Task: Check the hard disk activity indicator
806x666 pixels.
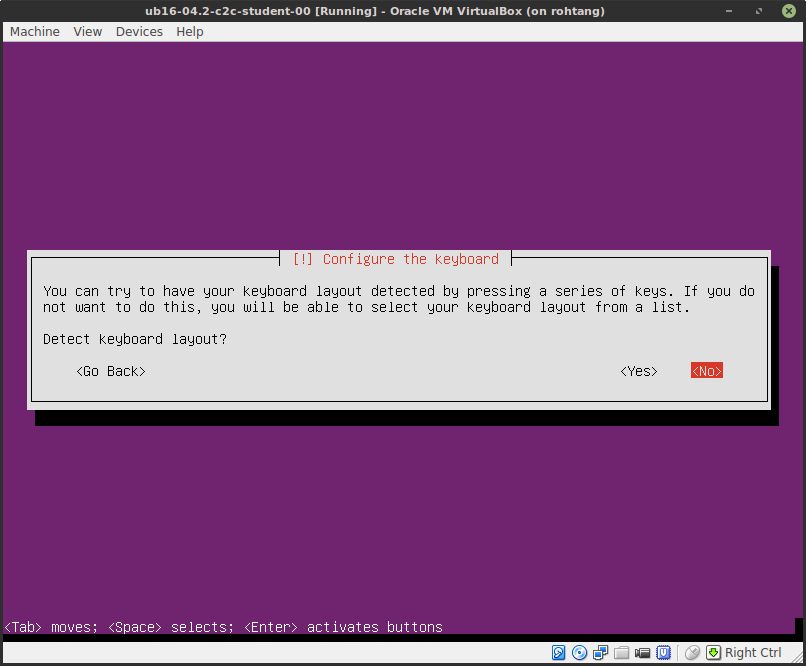Action: (558, 652)
